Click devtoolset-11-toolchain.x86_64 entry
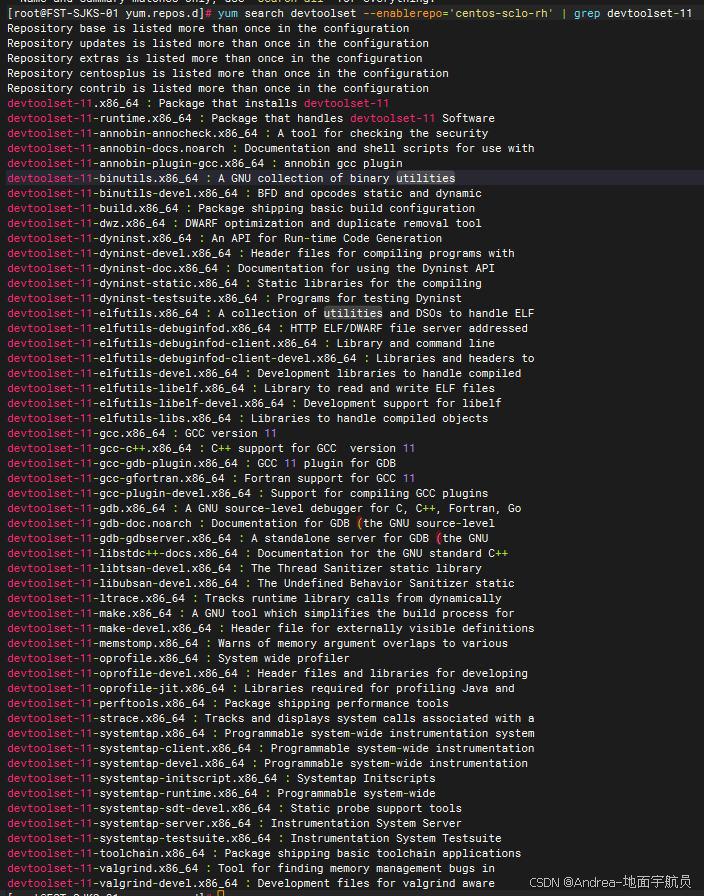The width and height of the screenshot is (704, 896). [x=264, y=853]
